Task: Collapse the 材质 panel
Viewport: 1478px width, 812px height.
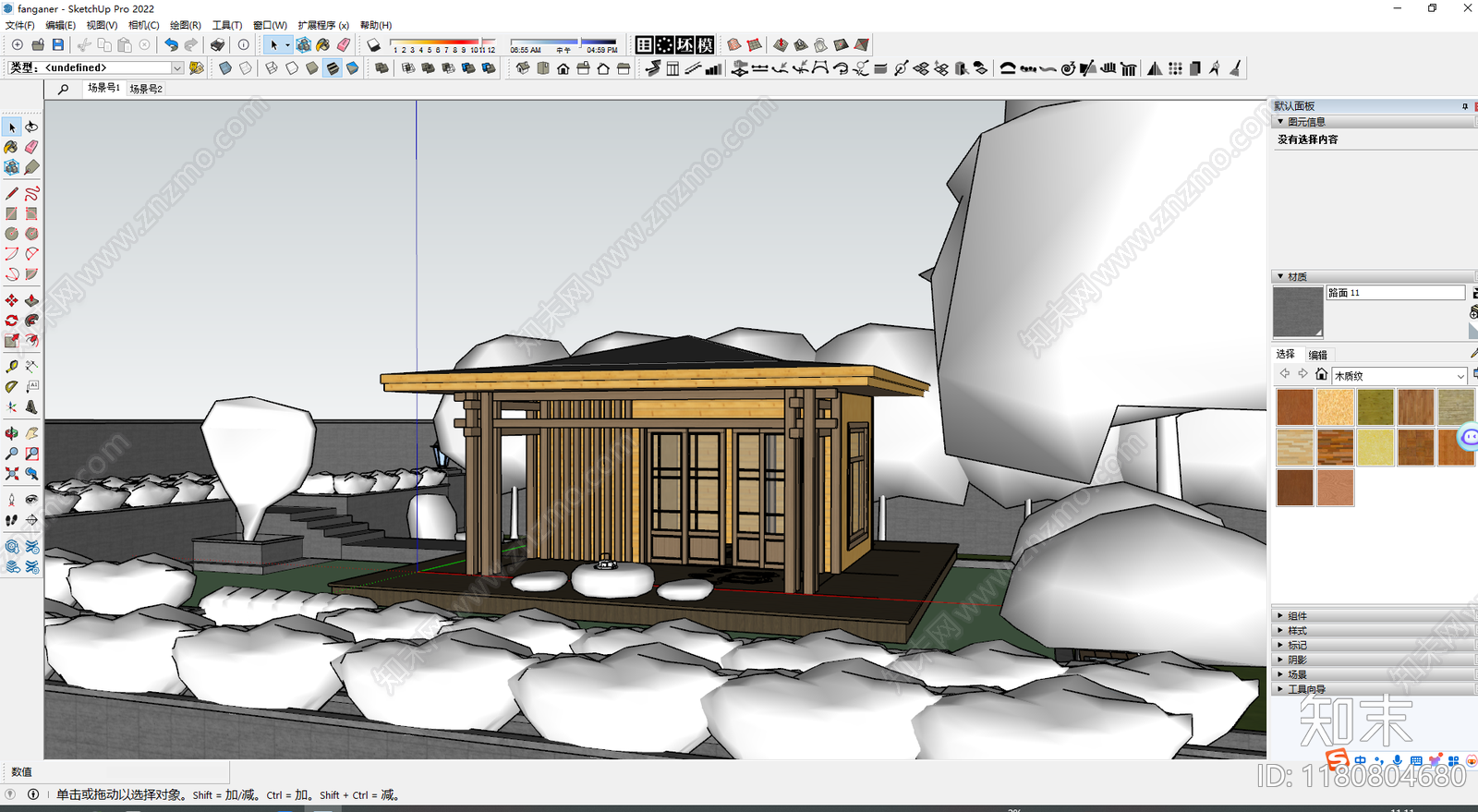Action: [1280, 276]
